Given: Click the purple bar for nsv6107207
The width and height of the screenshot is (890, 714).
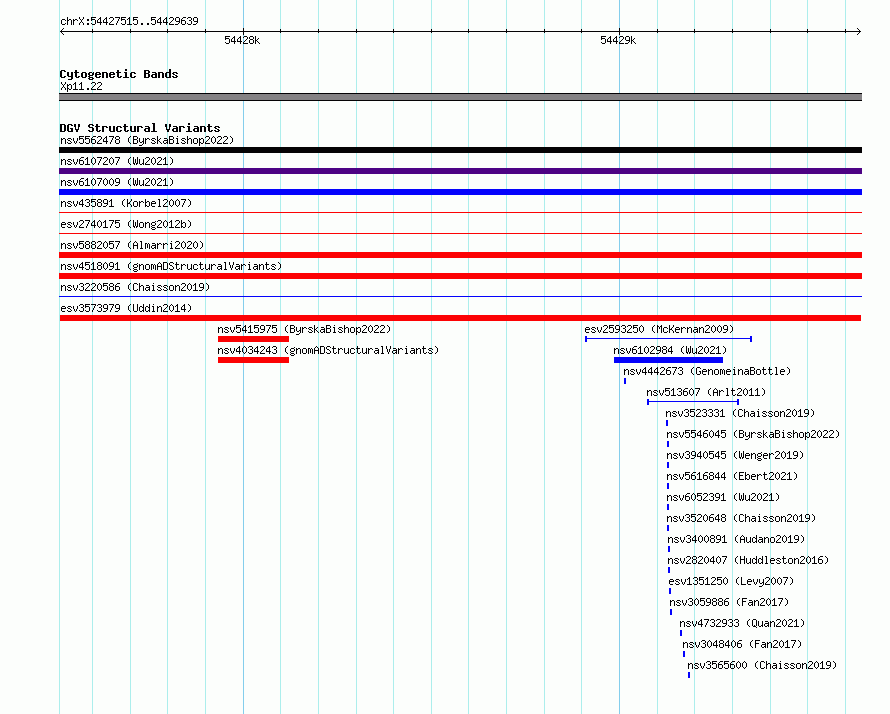Looking at the screenshot, I should (x=460, y=171).
